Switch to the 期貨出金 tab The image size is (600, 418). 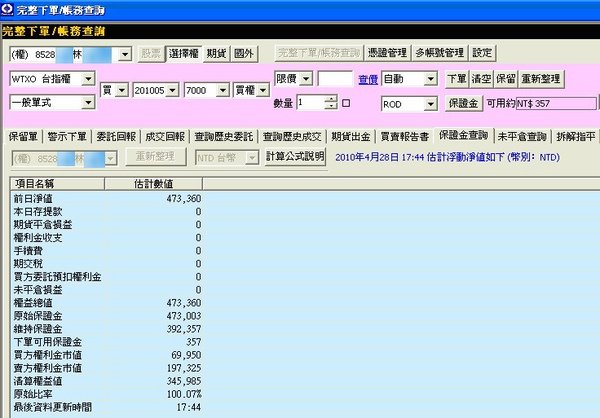click(351, 137)
